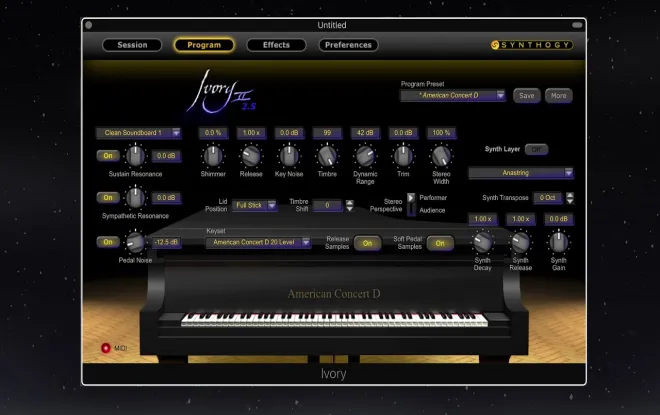
Task: Select the Program tab
Action: tap(204, 45)
